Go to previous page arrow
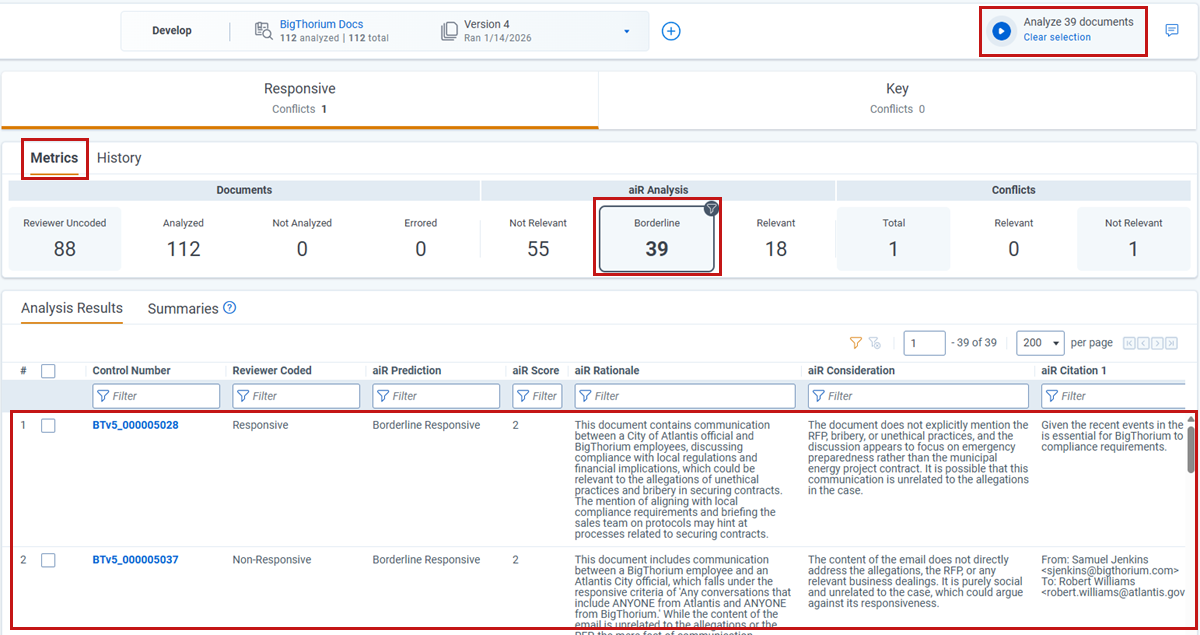This screenshot has width=1200, height=635. [x=1143, y=343]
